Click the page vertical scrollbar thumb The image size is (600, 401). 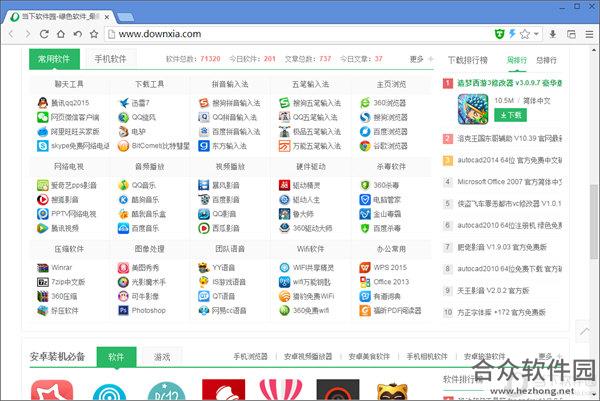click(593, 222)
